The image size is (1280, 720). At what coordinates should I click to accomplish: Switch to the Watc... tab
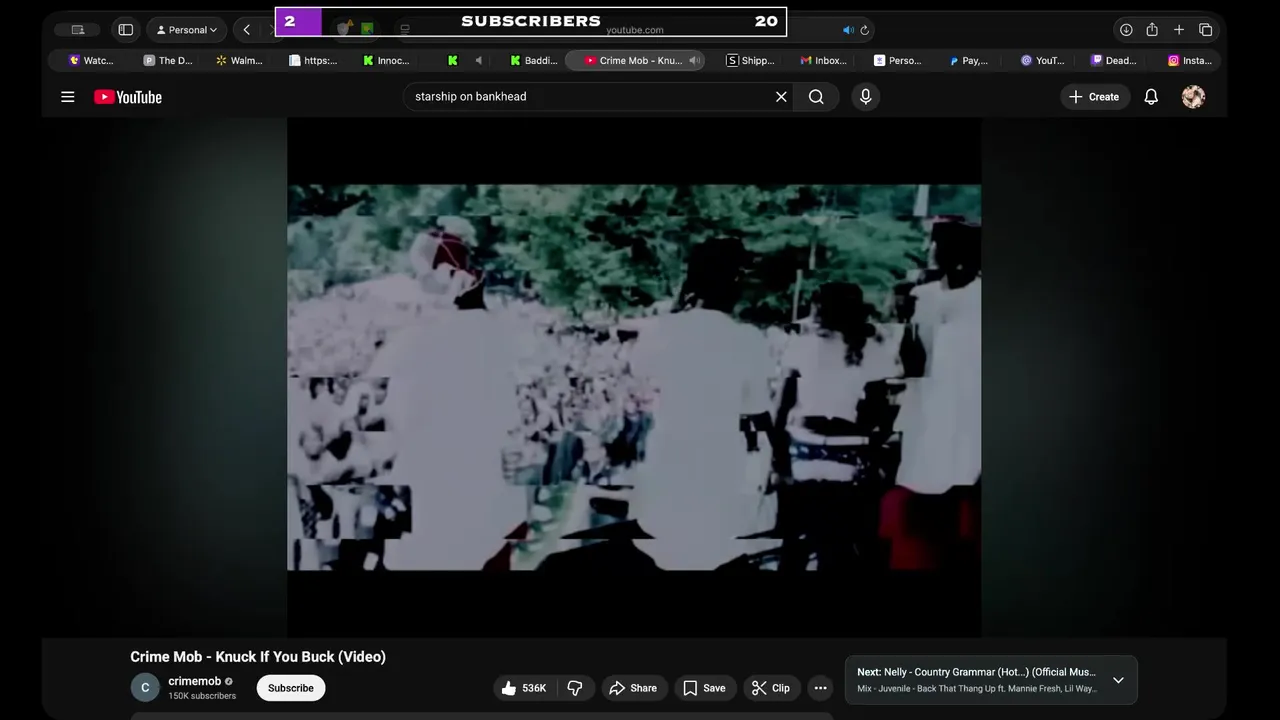tap(91, 61)
